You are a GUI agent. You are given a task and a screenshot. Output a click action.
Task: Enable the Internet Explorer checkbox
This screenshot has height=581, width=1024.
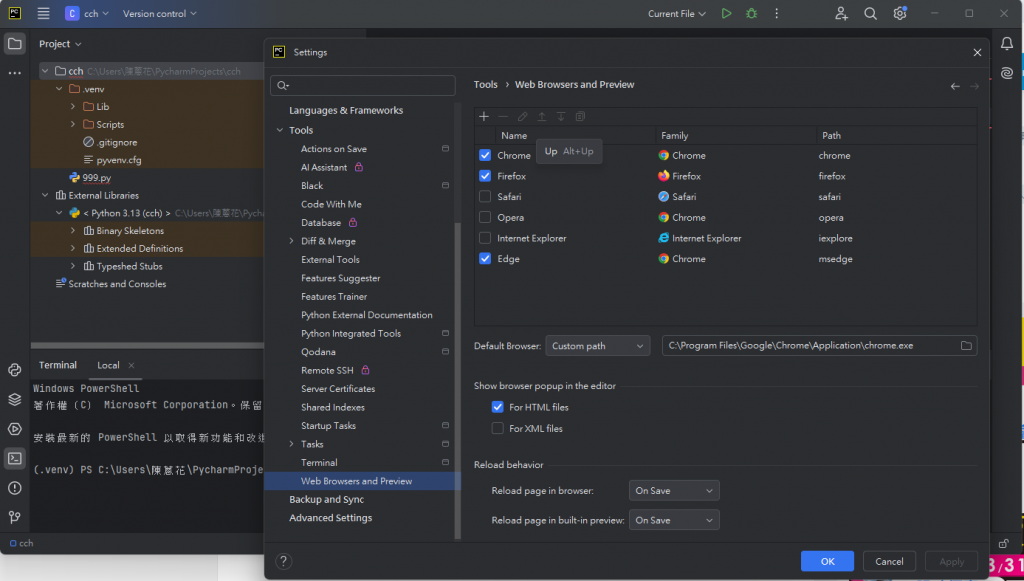(485, 238)
